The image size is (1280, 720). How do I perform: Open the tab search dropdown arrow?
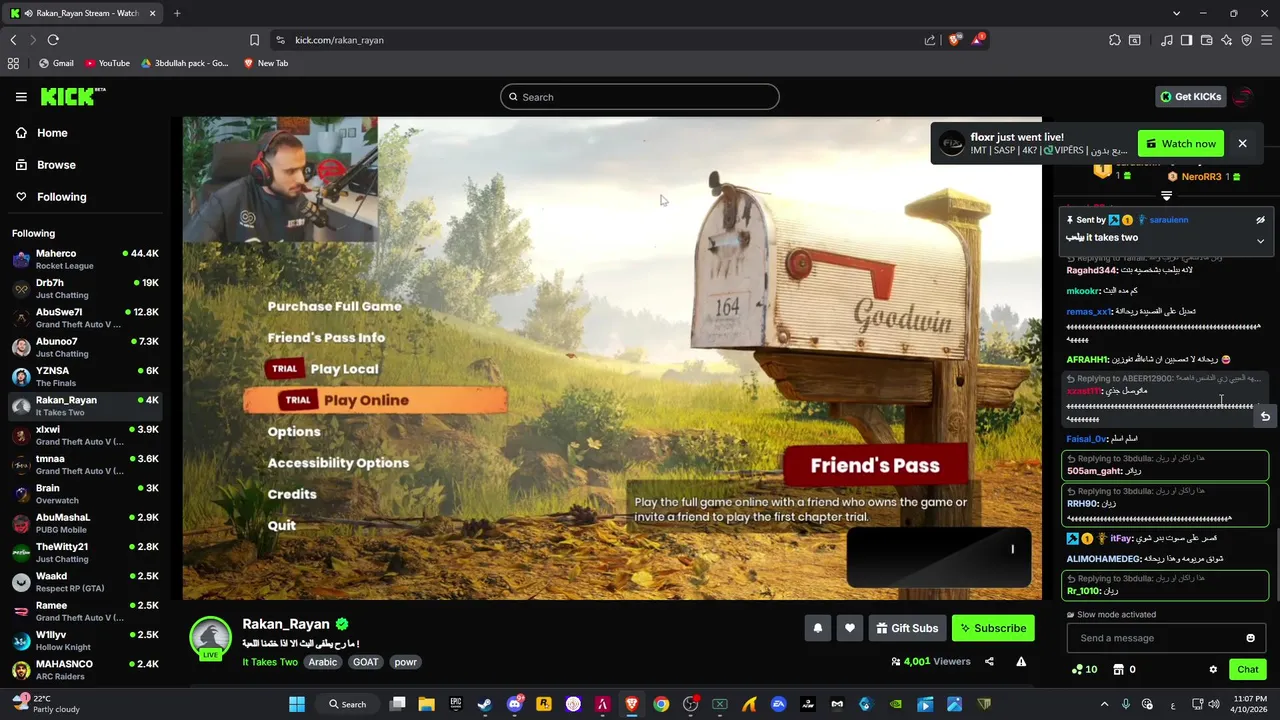pyautogui.click(x=1176, y=13)
